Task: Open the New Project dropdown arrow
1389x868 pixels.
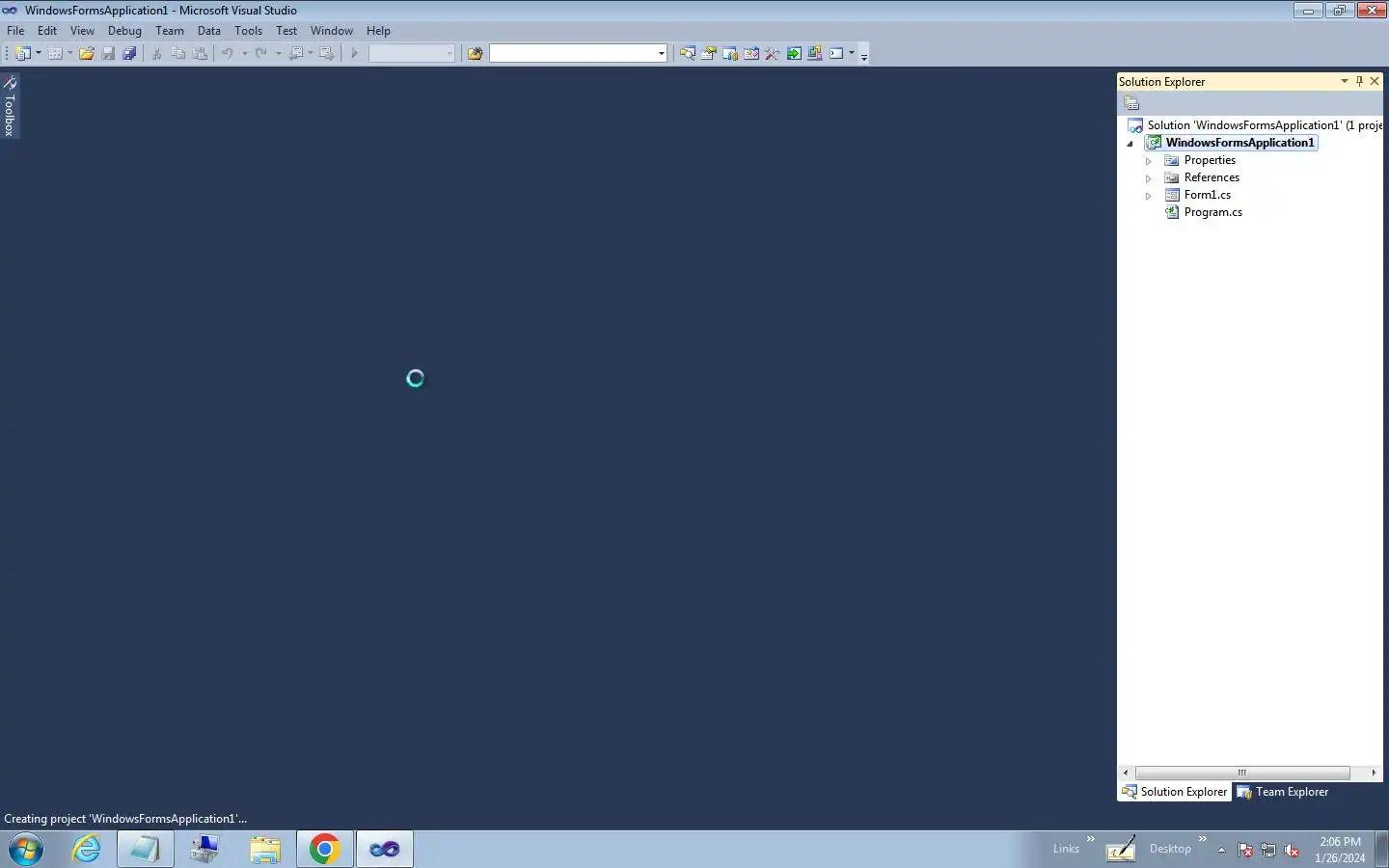Action: tap(39, 53)
